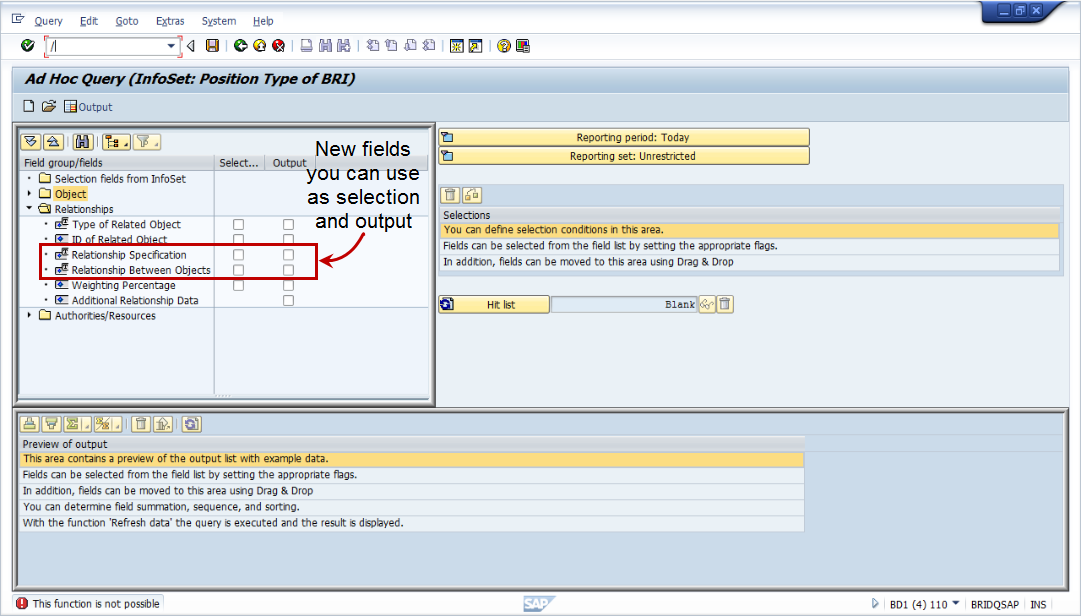This screenshot has width=1081, height=616.
Task: Click the First Page icon
Action: pyautogui.click(x=373, y=45)
